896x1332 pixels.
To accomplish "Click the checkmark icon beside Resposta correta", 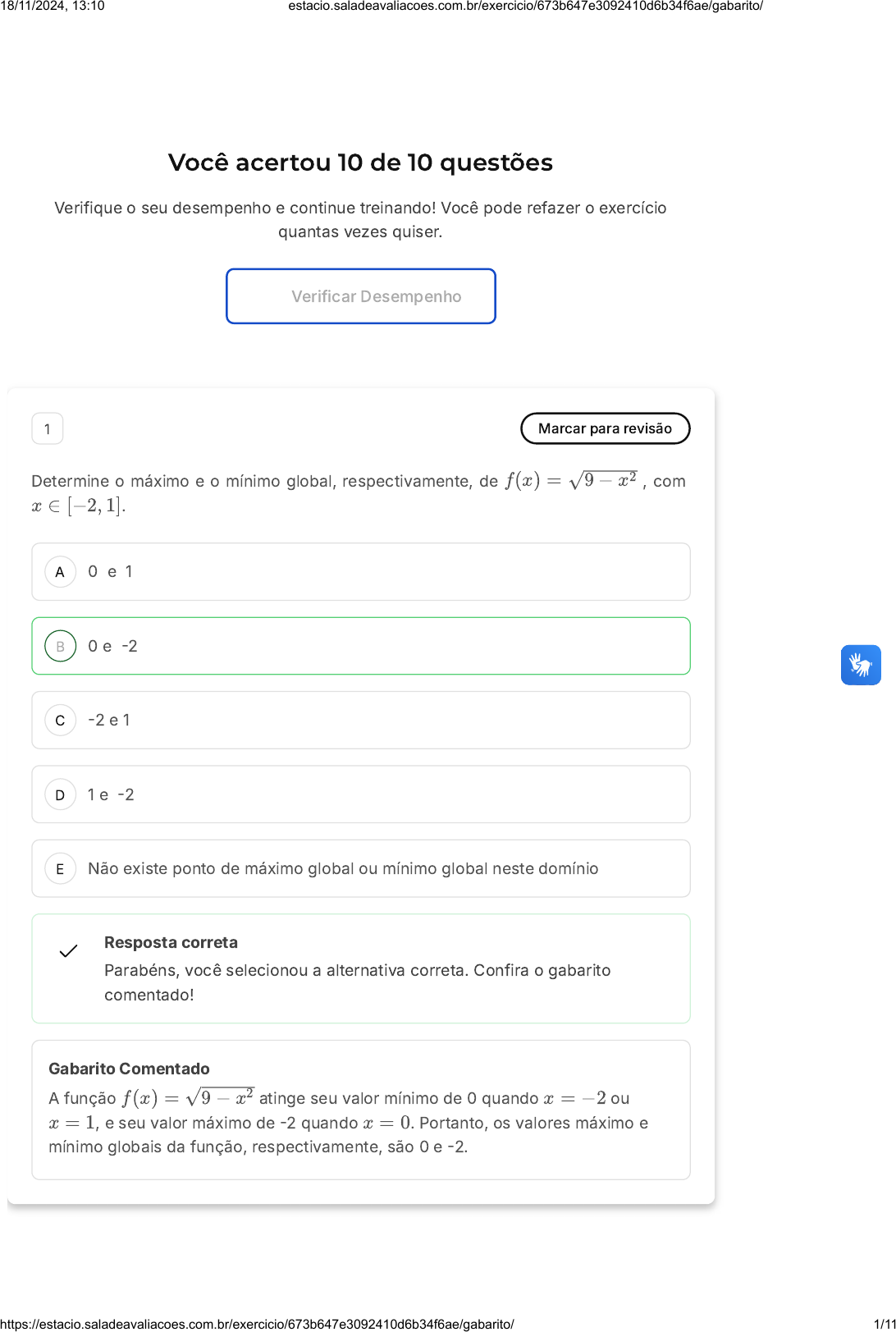I will pyautogui.click(x=68, y=951).
